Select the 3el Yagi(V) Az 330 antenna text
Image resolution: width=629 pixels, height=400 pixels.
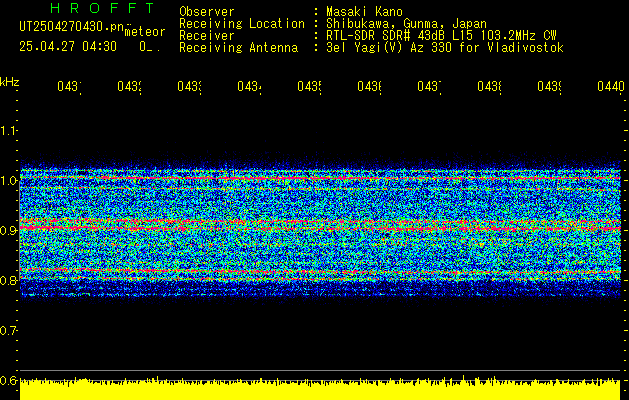point(445,48)
